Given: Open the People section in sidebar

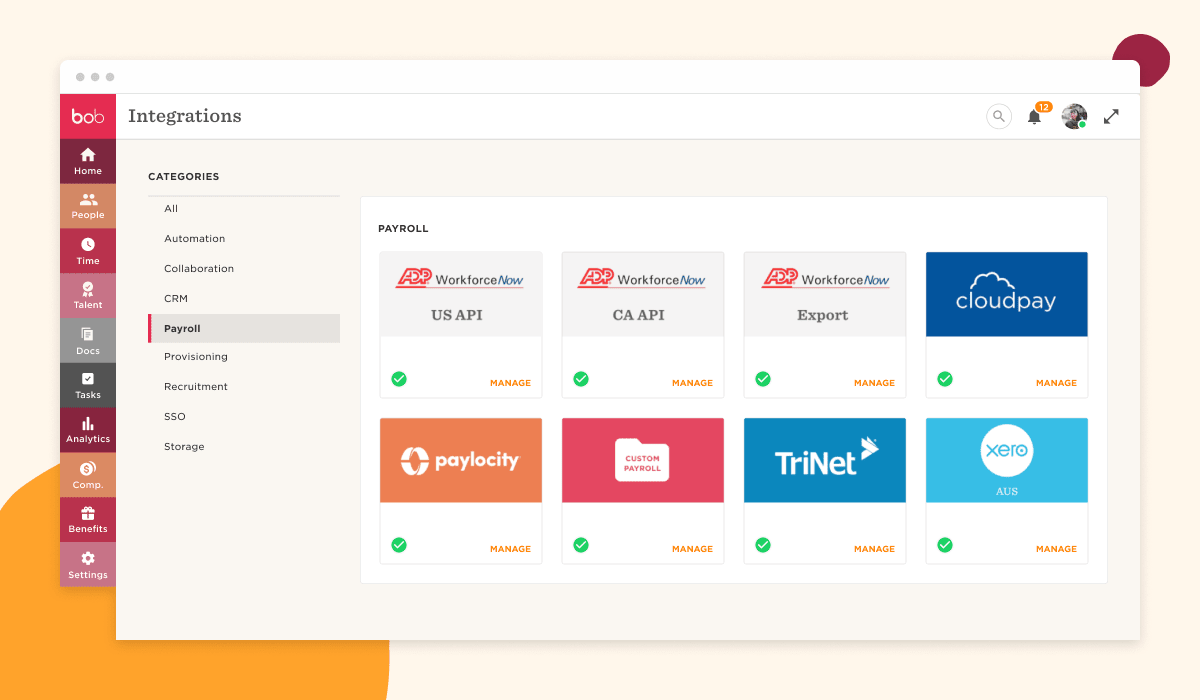Looking at the screenshot, I should tap(88, 206).
